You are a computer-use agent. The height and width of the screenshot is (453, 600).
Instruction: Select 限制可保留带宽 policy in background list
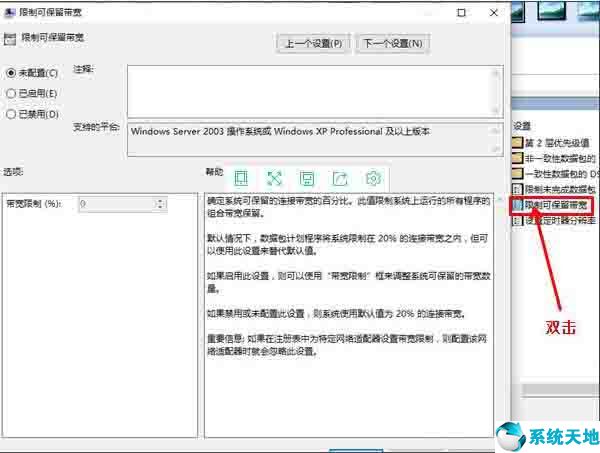556,205
